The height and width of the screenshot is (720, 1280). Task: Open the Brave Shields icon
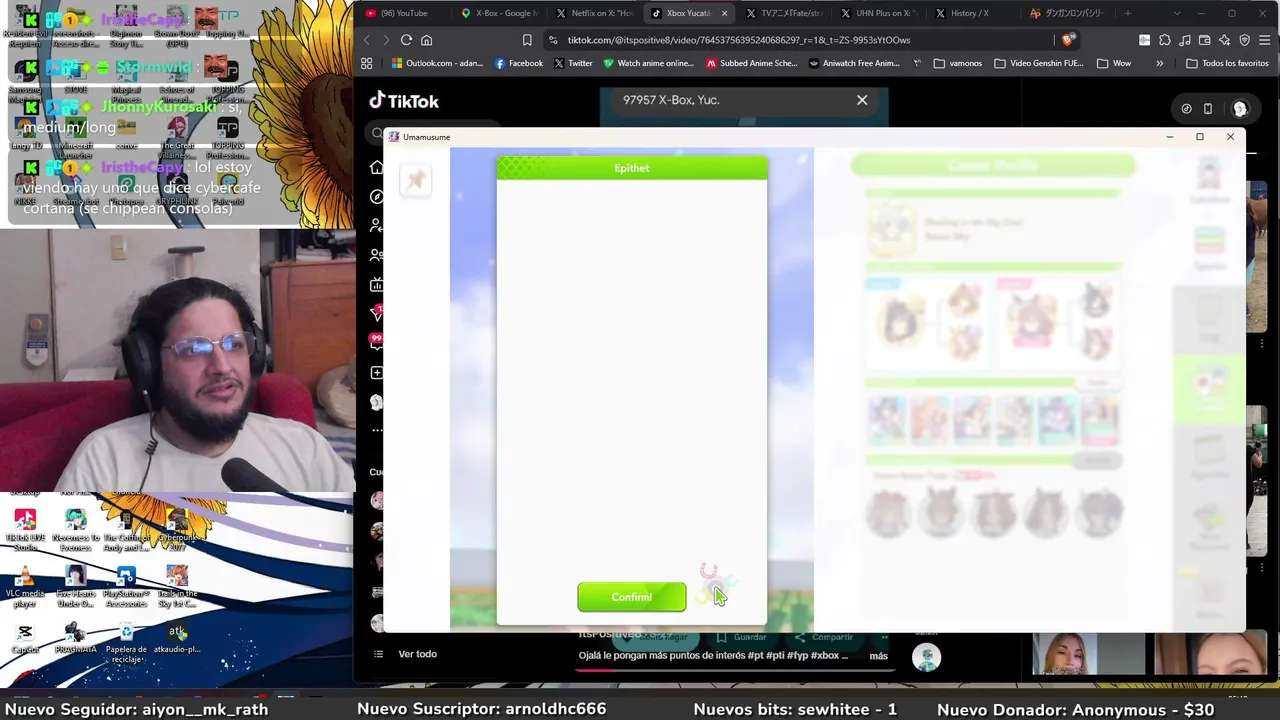coord(1068,40)
